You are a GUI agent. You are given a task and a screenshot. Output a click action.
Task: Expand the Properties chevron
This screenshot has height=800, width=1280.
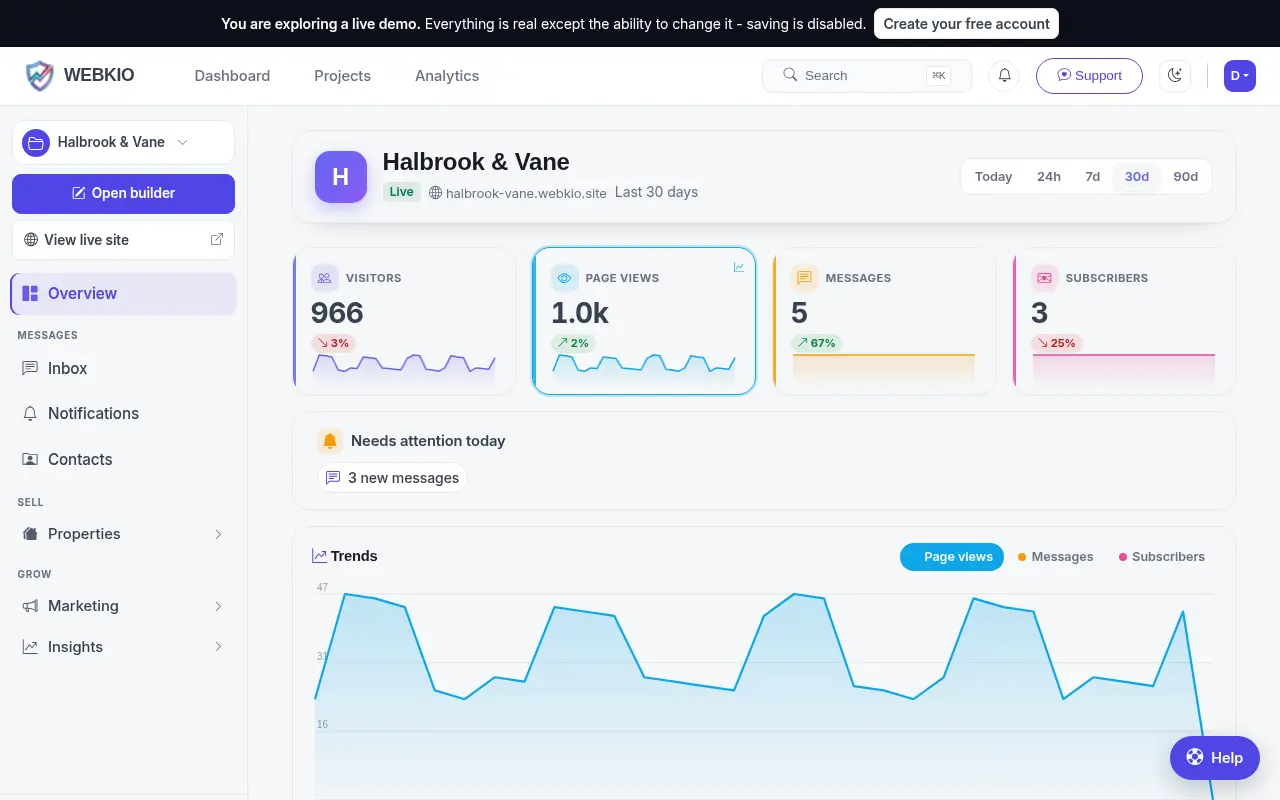(218, 534)
